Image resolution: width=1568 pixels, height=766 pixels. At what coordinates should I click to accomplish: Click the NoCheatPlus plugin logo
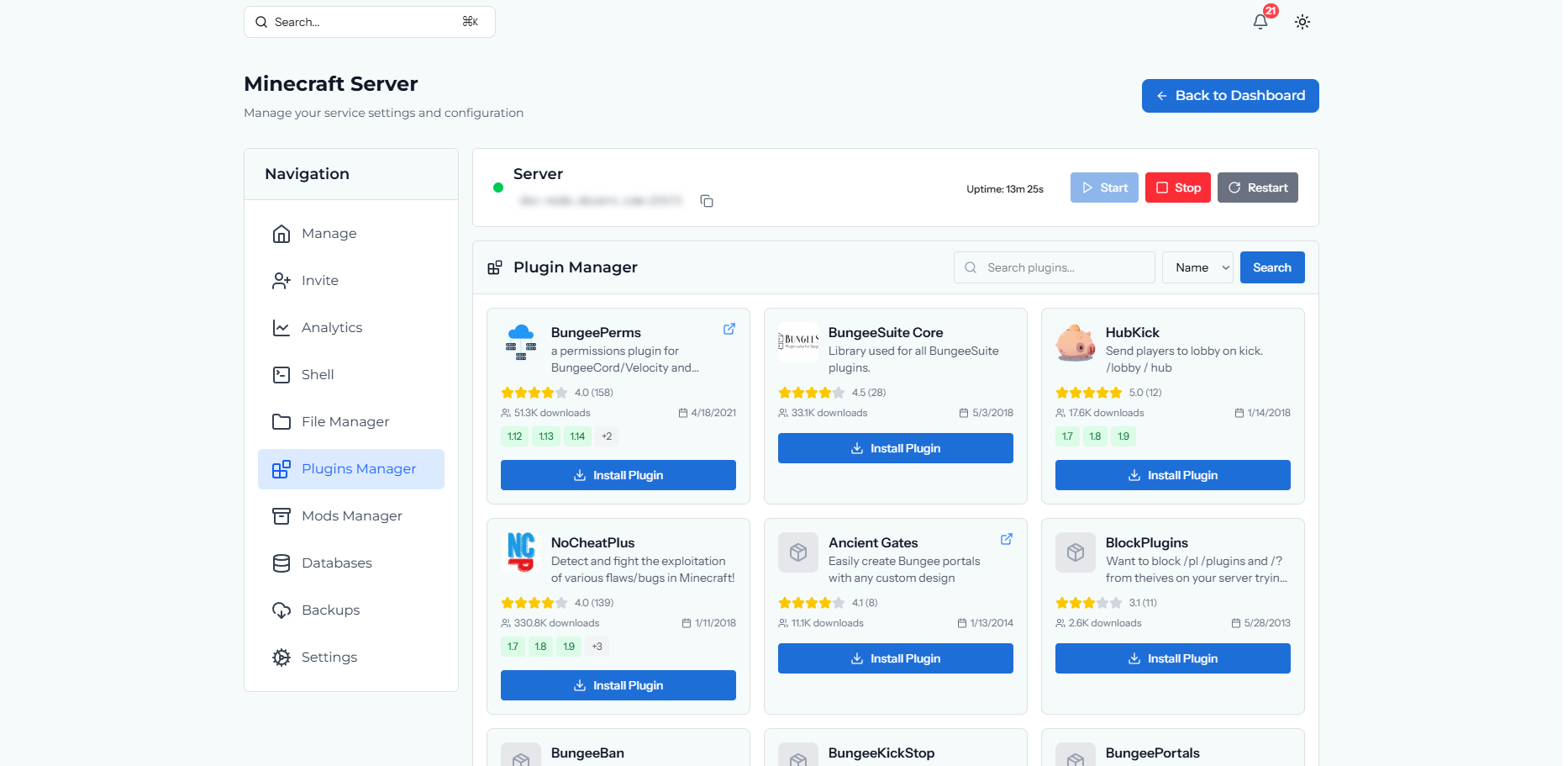[x=521, y=552]
